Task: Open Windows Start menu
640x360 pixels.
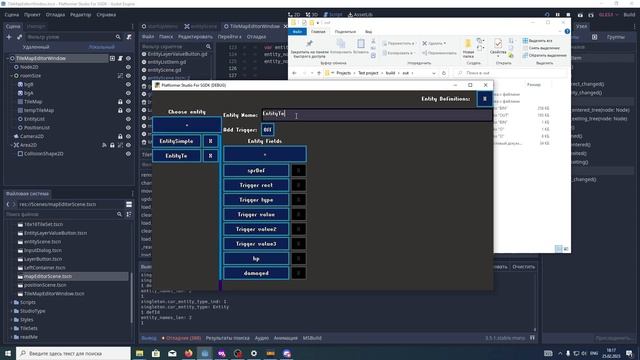Action: click(8, 353)
